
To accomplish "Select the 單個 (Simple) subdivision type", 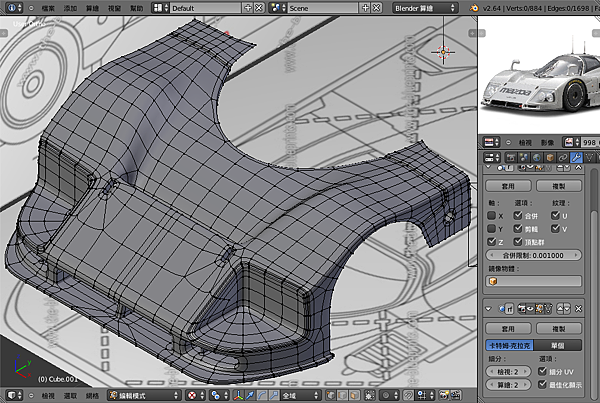I will click(557, 344).
